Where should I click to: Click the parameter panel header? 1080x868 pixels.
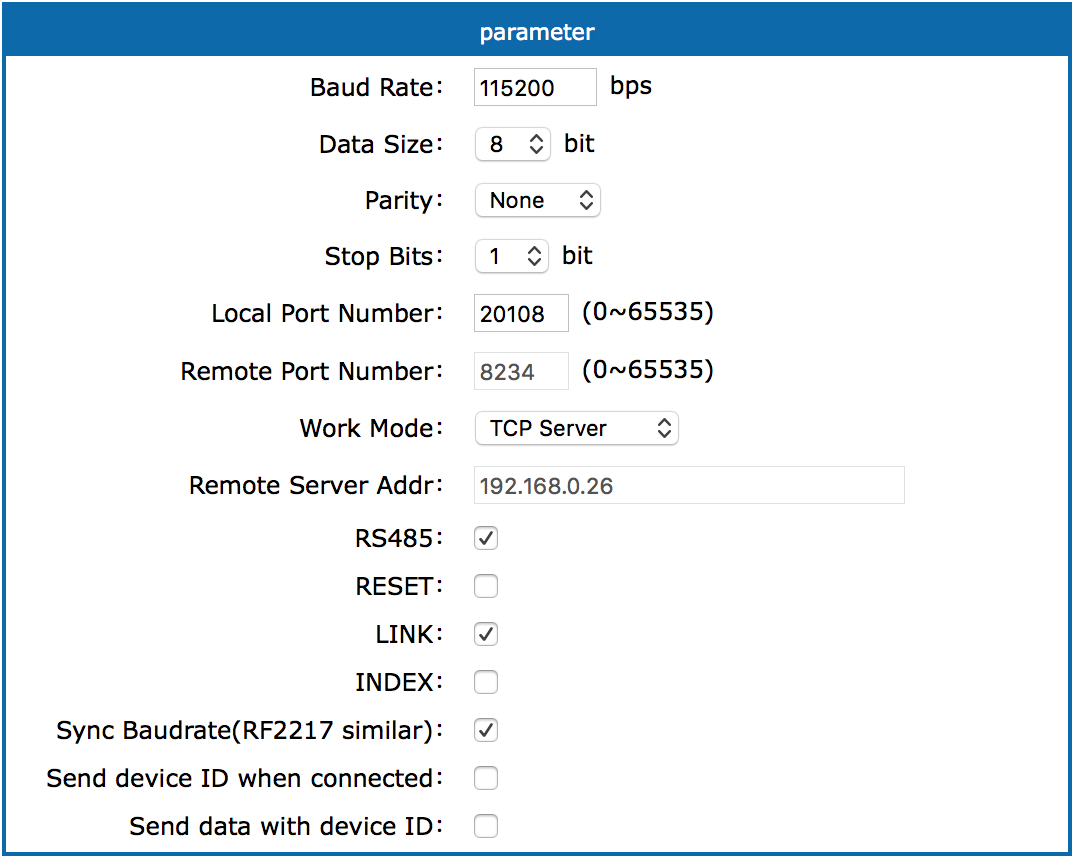(537, 32)
